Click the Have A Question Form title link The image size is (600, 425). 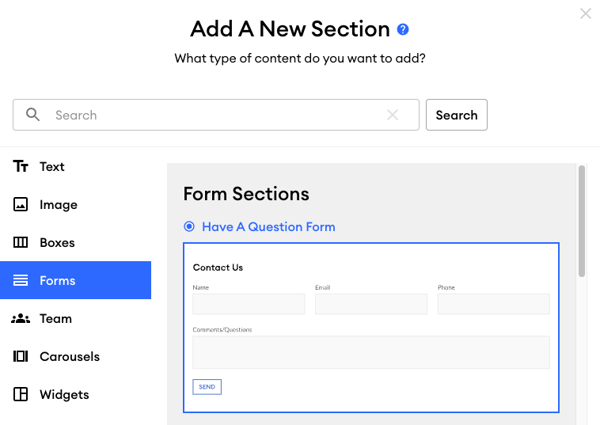coord(269,227)
